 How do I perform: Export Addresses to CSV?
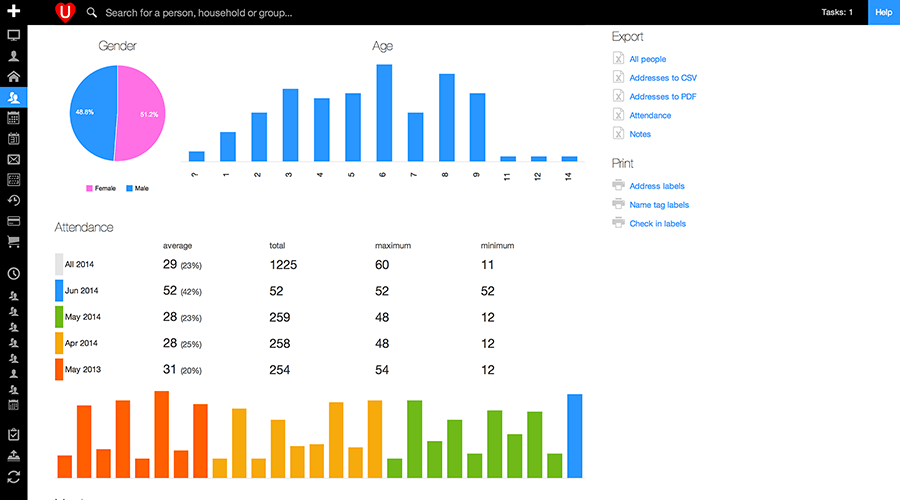[x=662, y=78]
